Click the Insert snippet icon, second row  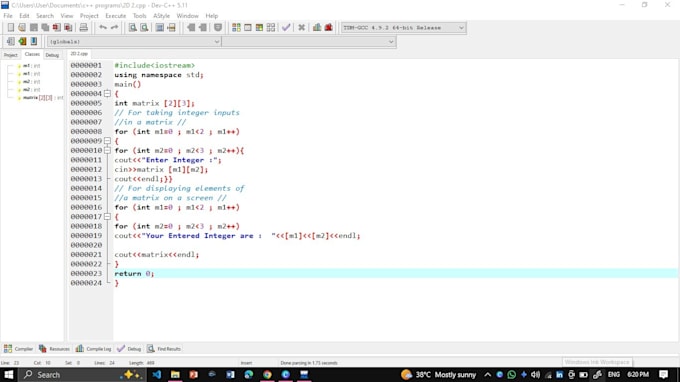tap(10, 42)
